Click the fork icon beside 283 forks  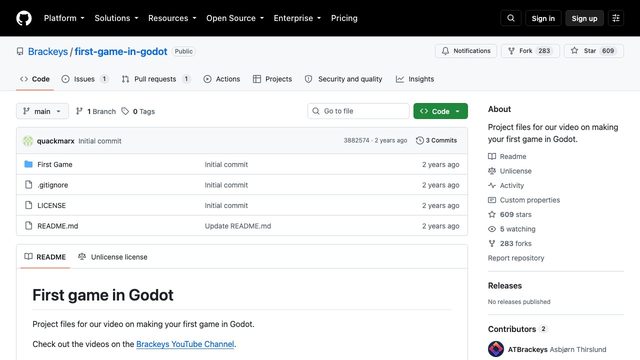pos(492,243)
